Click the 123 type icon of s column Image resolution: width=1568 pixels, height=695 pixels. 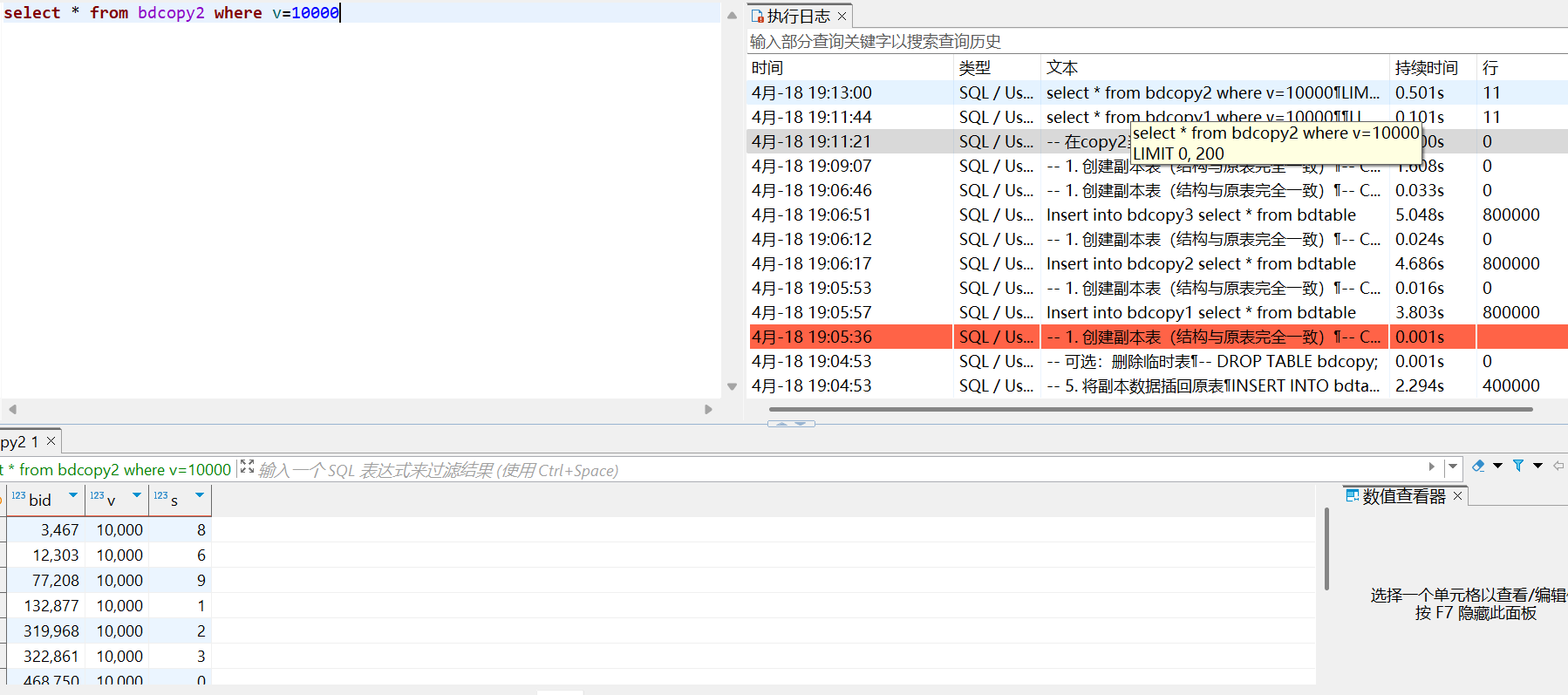click(x=160, y=495)
